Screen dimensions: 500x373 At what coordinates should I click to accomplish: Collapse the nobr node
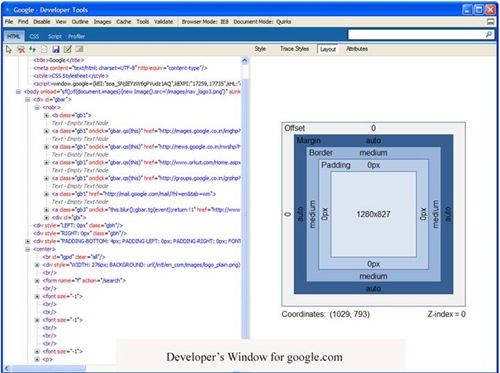[37, 107]
